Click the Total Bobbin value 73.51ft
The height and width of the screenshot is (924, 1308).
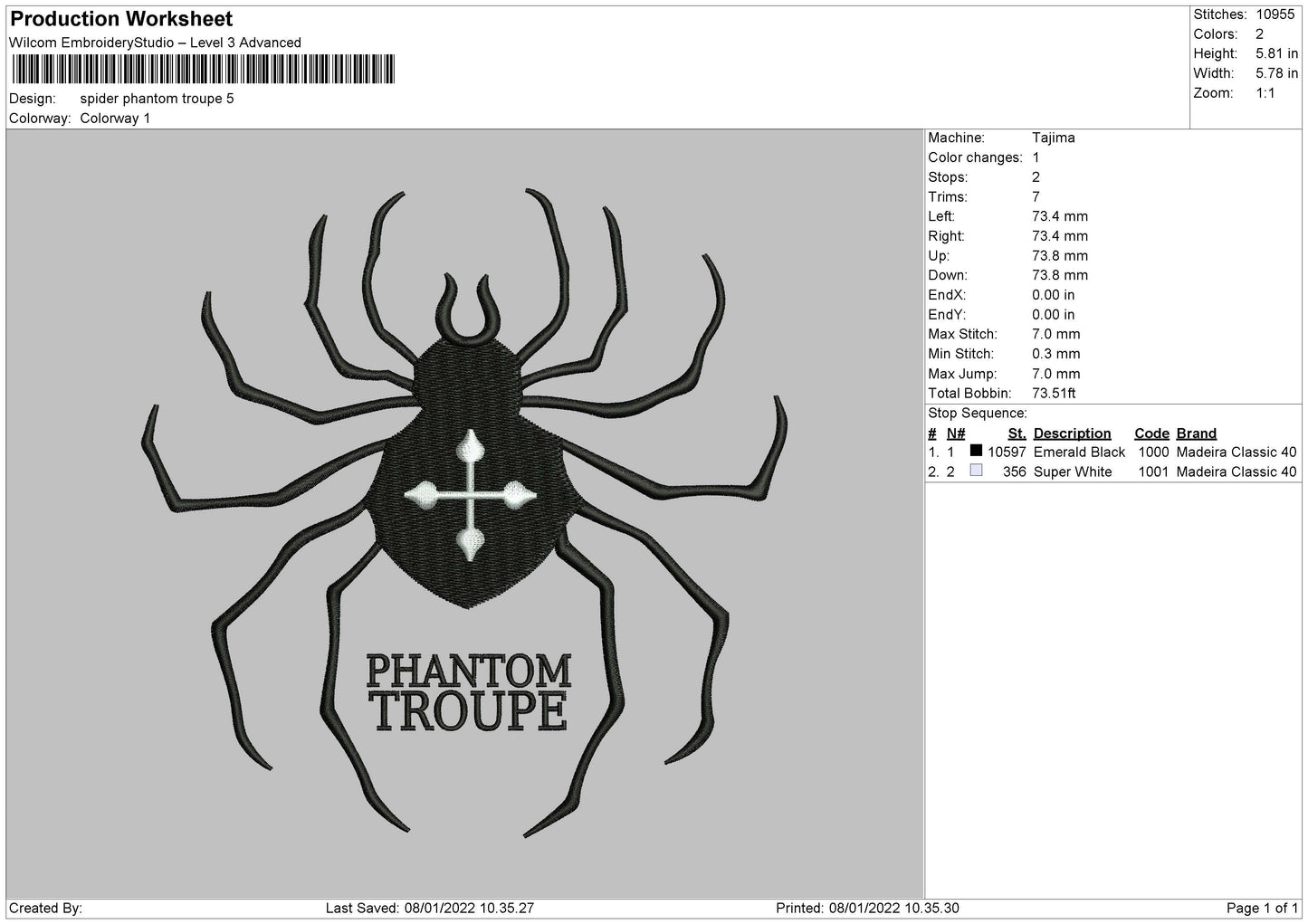point(1054,393)
